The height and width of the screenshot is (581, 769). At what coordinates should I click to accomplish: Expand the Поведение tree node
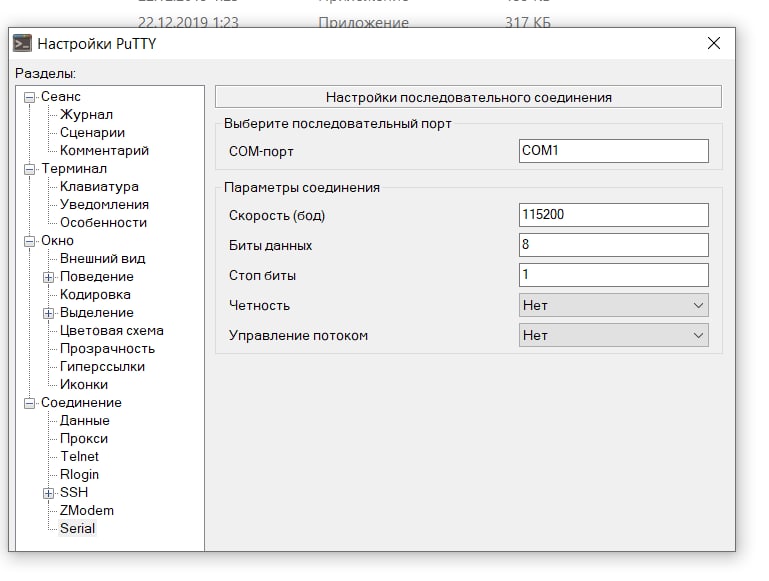(x=48, y=277)
